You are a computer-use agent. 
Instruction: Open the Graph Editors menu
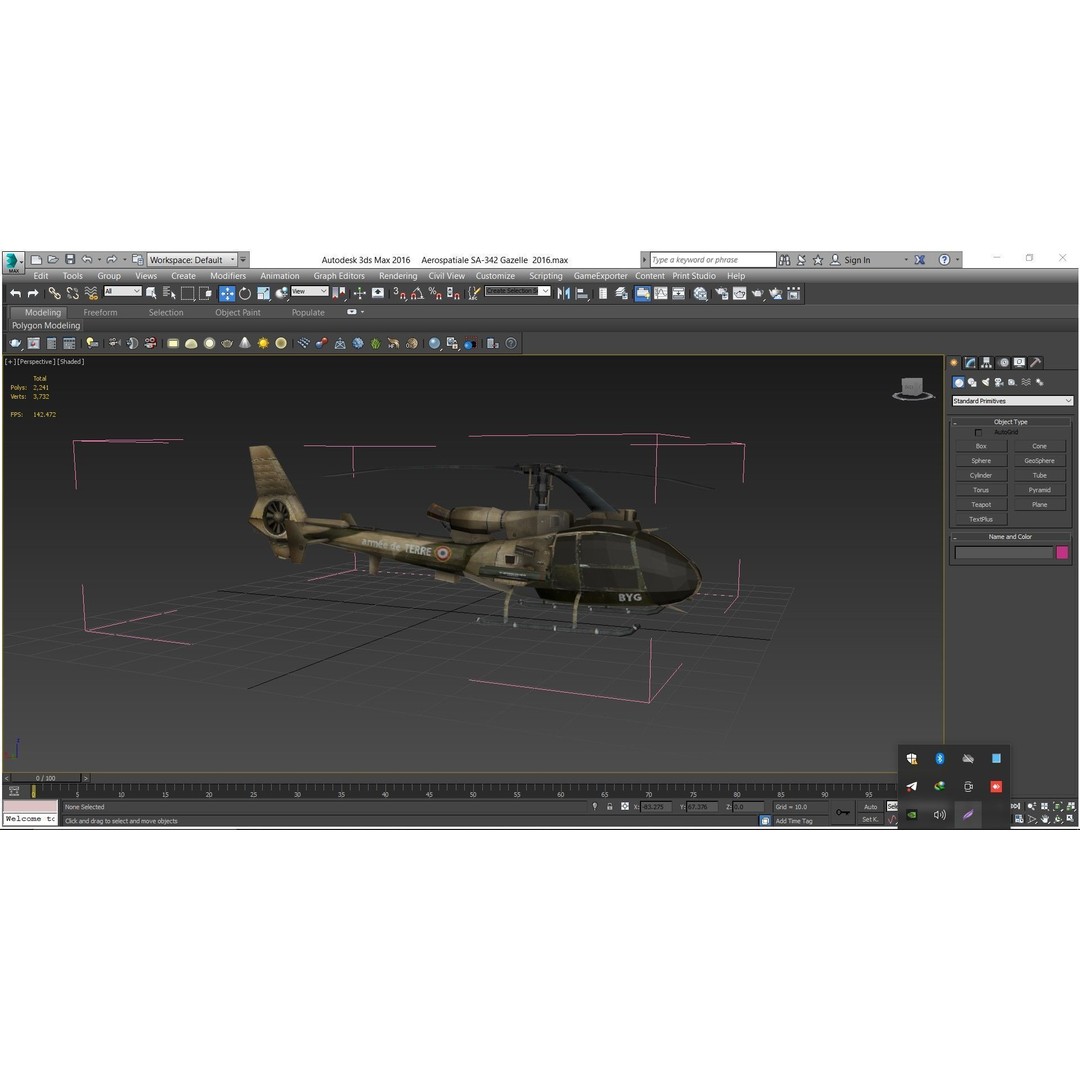point(339,276)
